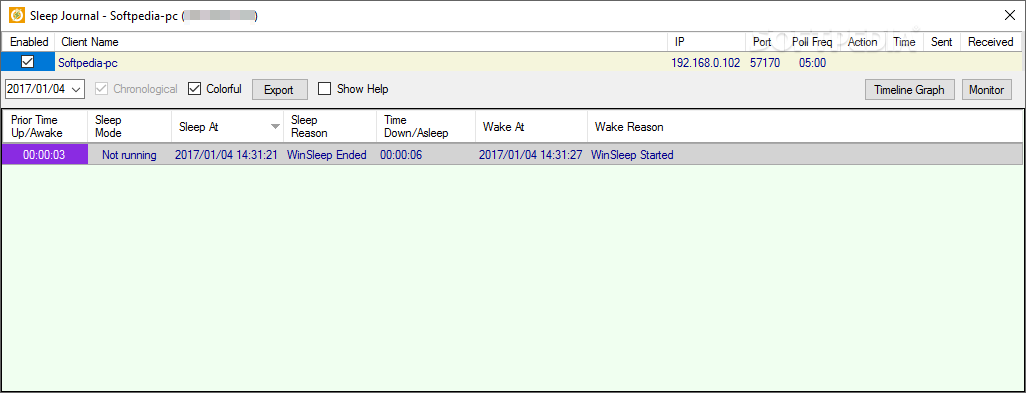Select the Softpedia-pc client name
This screenshot has width=1026, height=393.
coord(88,63)
